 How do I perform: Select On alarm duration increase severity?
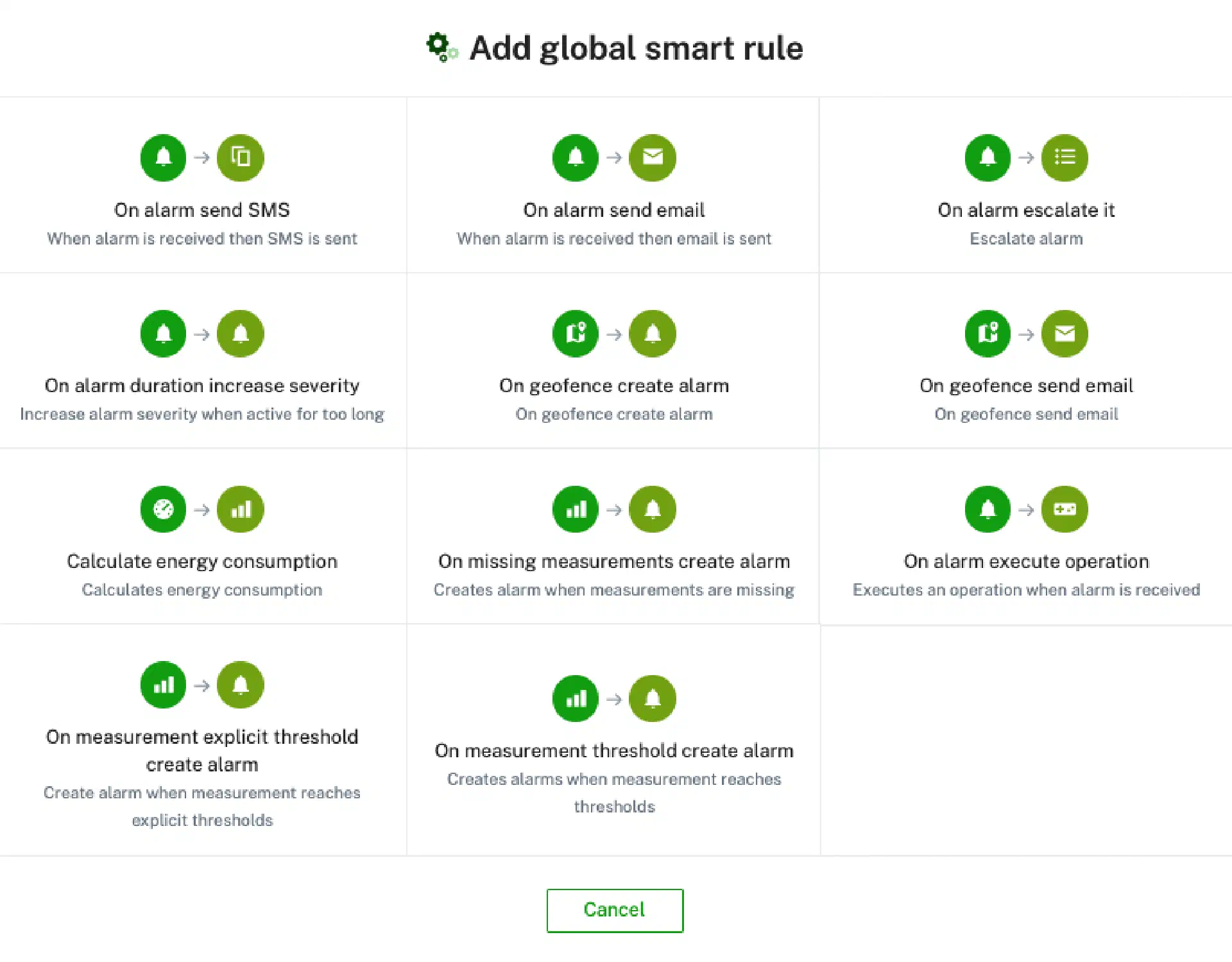[201, 386]
